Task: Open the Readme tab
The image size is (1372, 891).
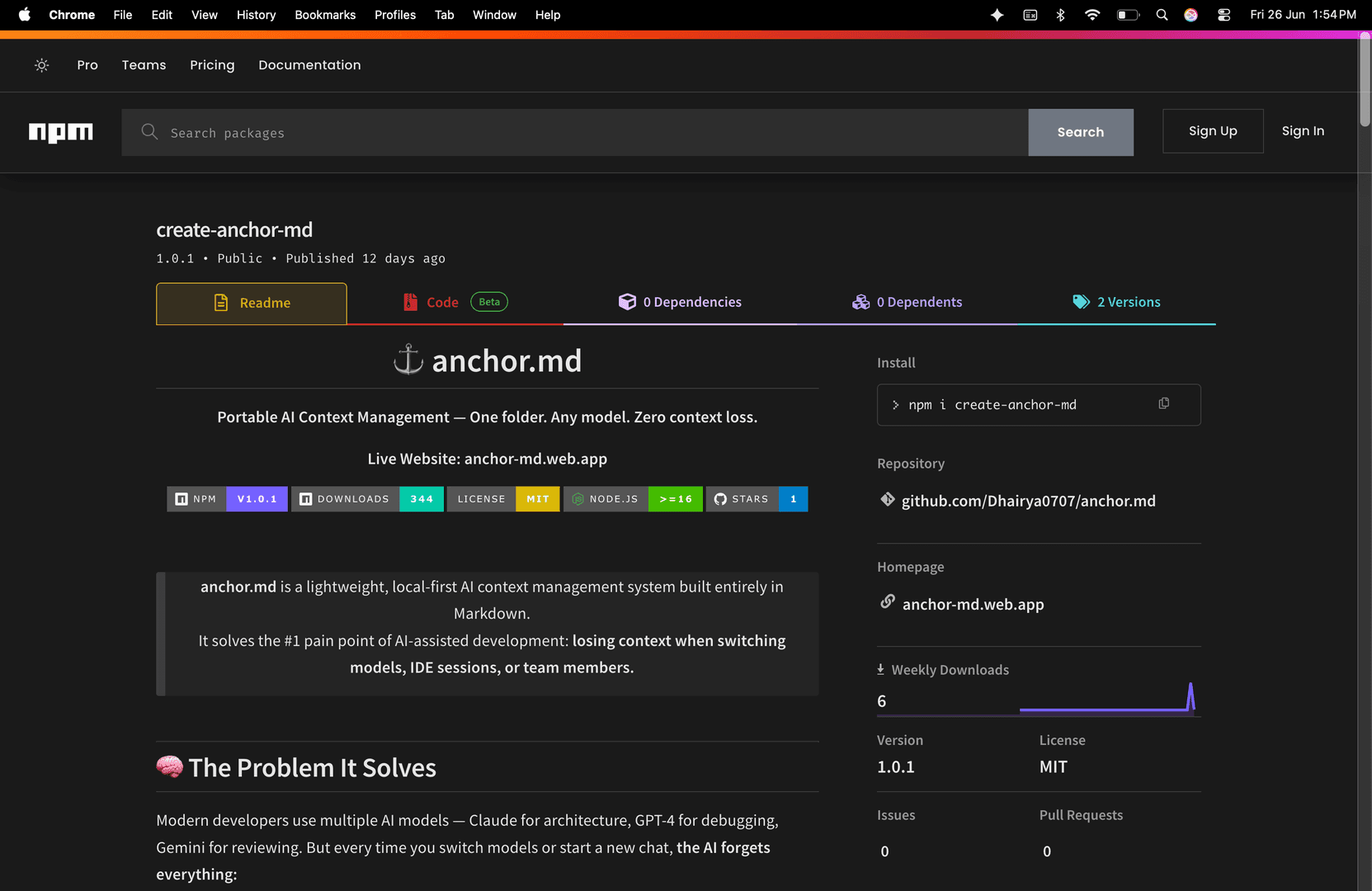Action: [252, 303]
